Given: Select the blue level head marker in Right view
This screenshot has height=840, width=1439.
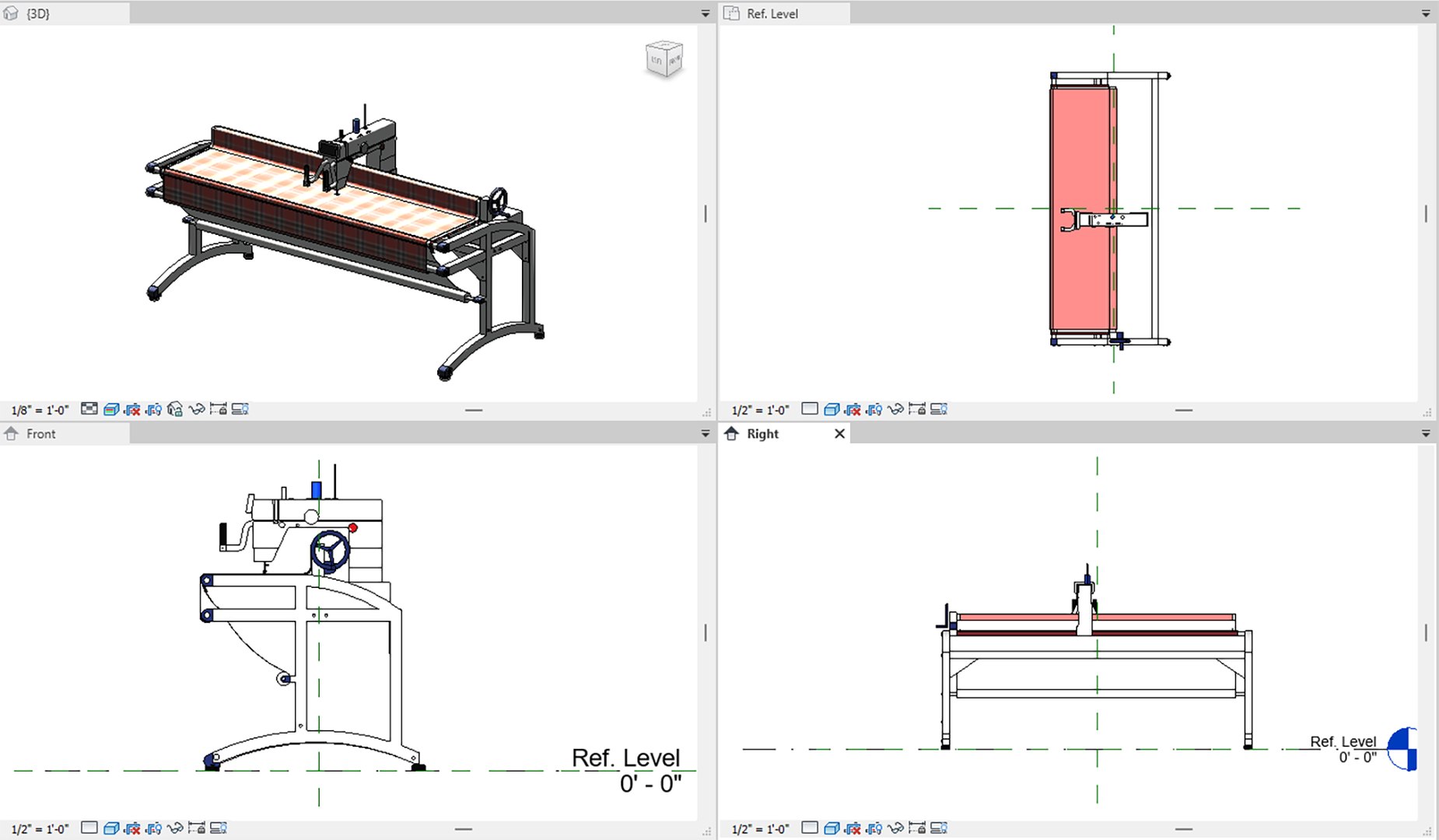Looking at the screenshot, I should coord(1402,749).
